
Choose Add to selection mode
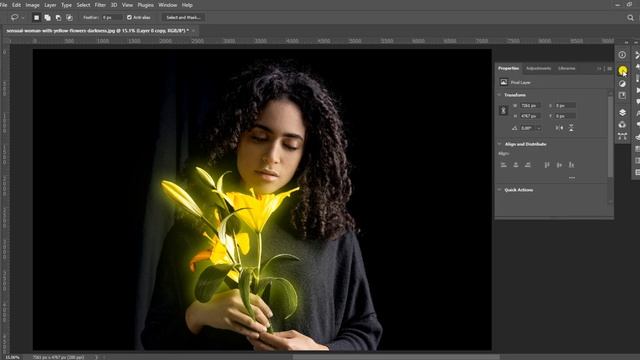coord(47,18)
